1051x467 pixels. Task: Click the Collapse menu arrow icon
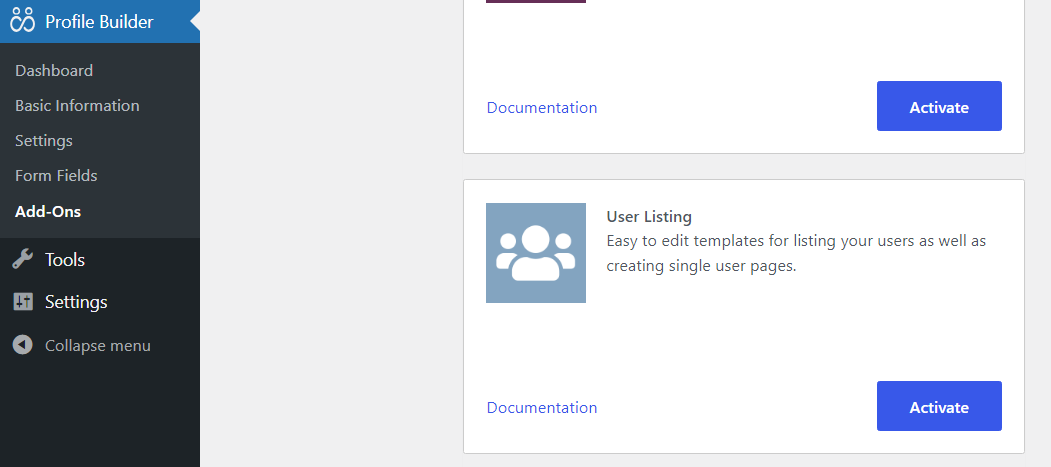[x=23, y=345]
